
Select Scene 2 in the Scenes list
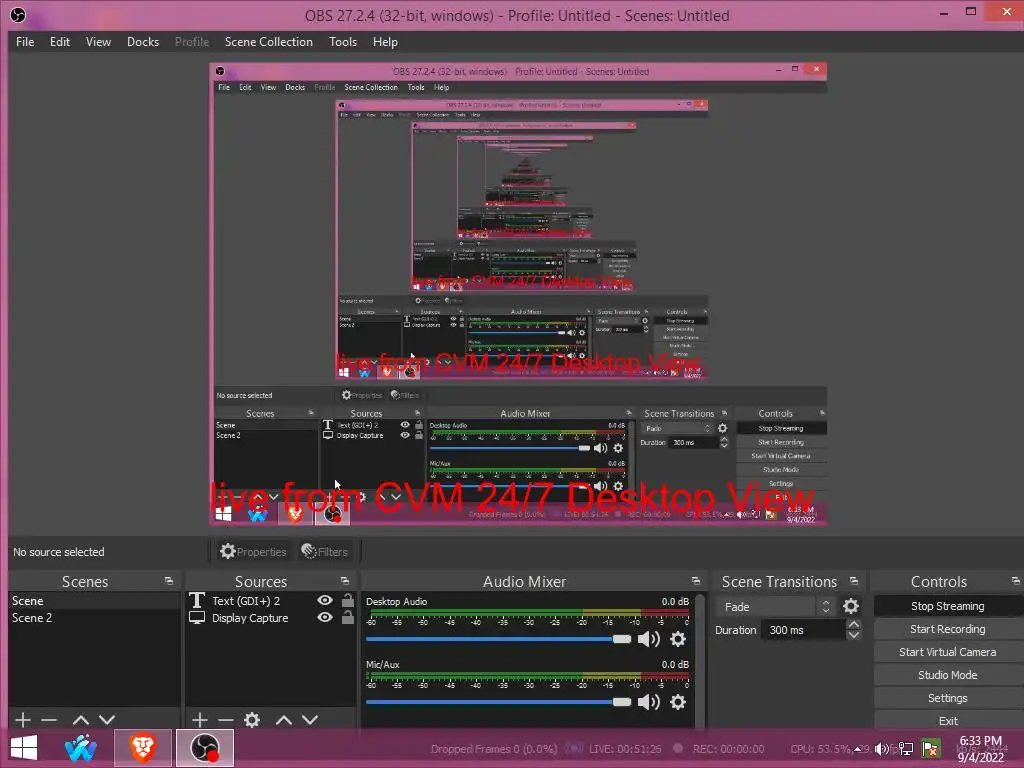click(94, 618)
